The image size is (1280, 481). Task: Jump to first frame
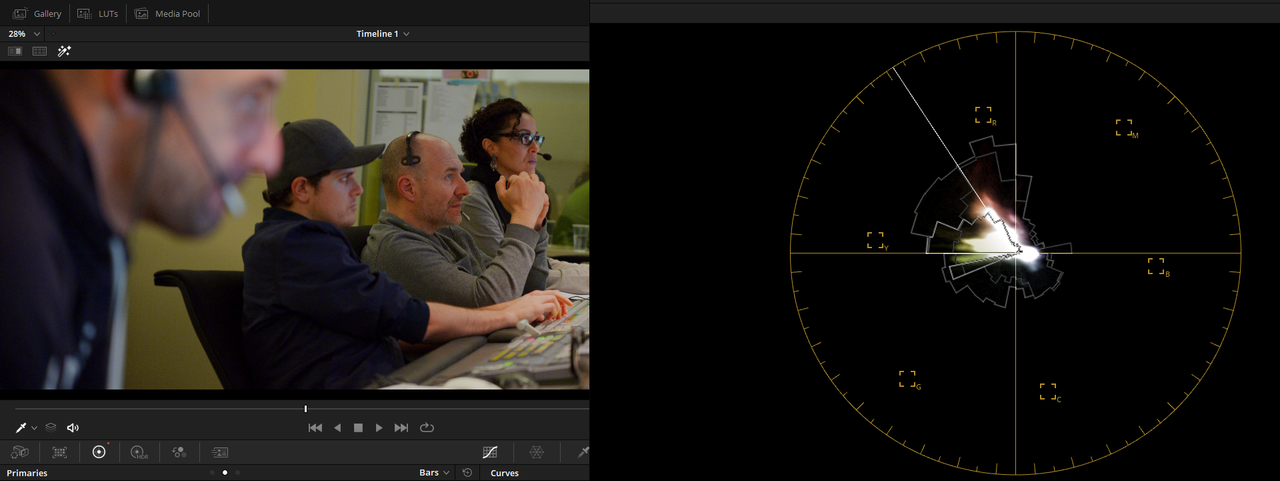(x=315, y=428)
